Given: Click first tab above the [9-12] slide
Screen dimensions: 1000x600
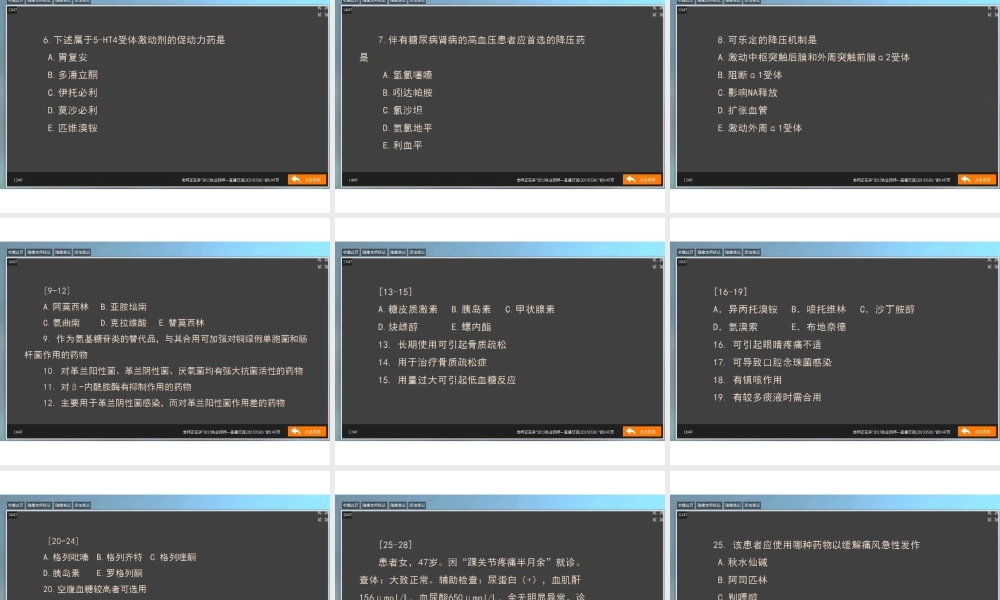Looking at the screenshot, I should 15,252.
